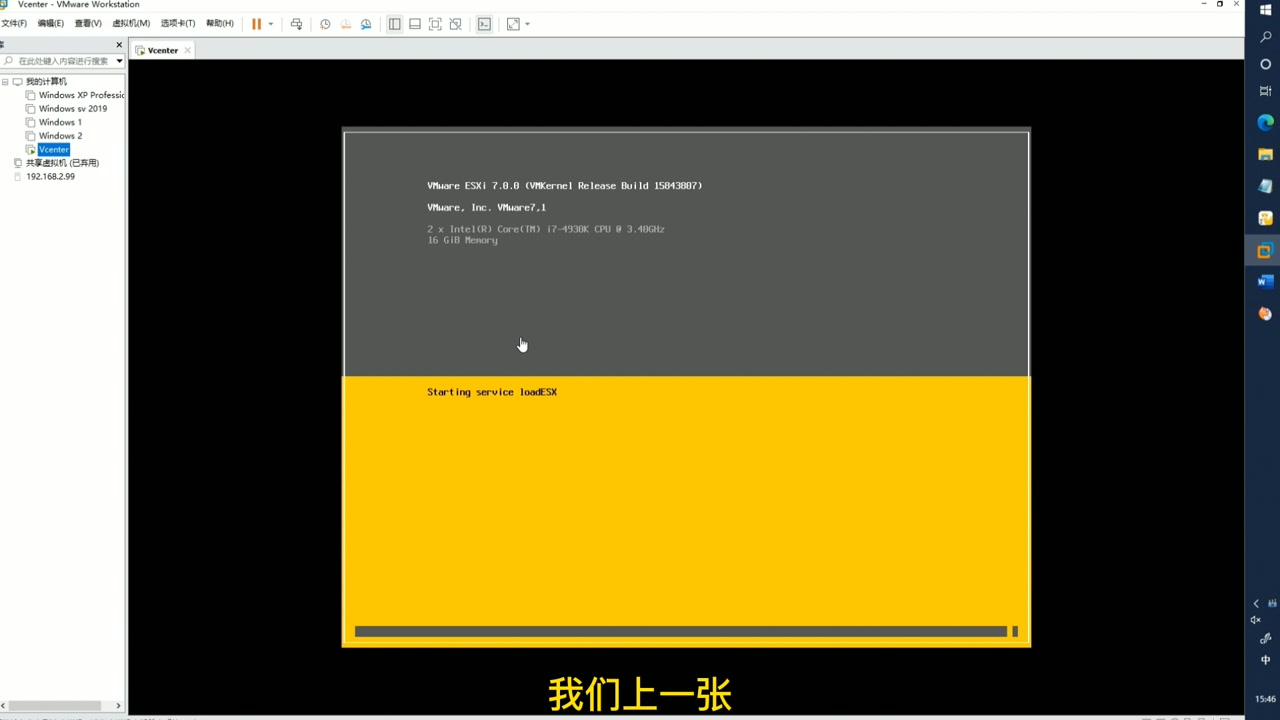The width and height of the screenshot is (1280, 720).
Task: Open the 帮助(H) menu
Action: pos(220,23)
